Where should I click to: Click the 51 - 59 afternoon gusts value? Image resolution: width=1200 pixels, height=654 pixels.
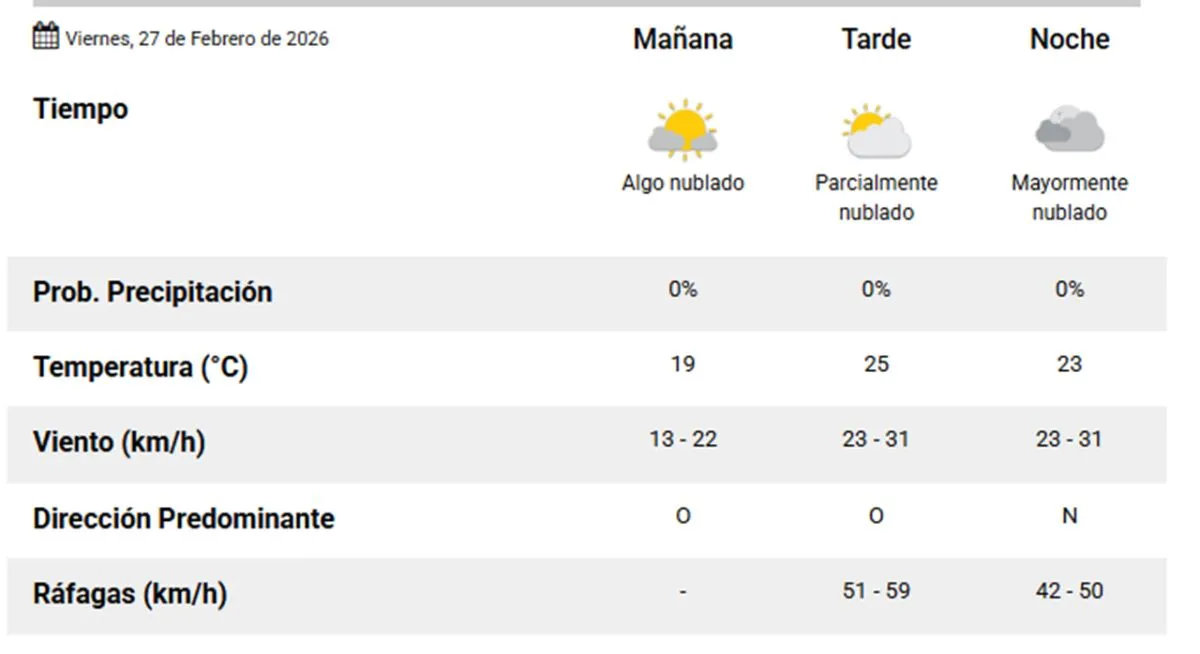click(x=876, y=591)
